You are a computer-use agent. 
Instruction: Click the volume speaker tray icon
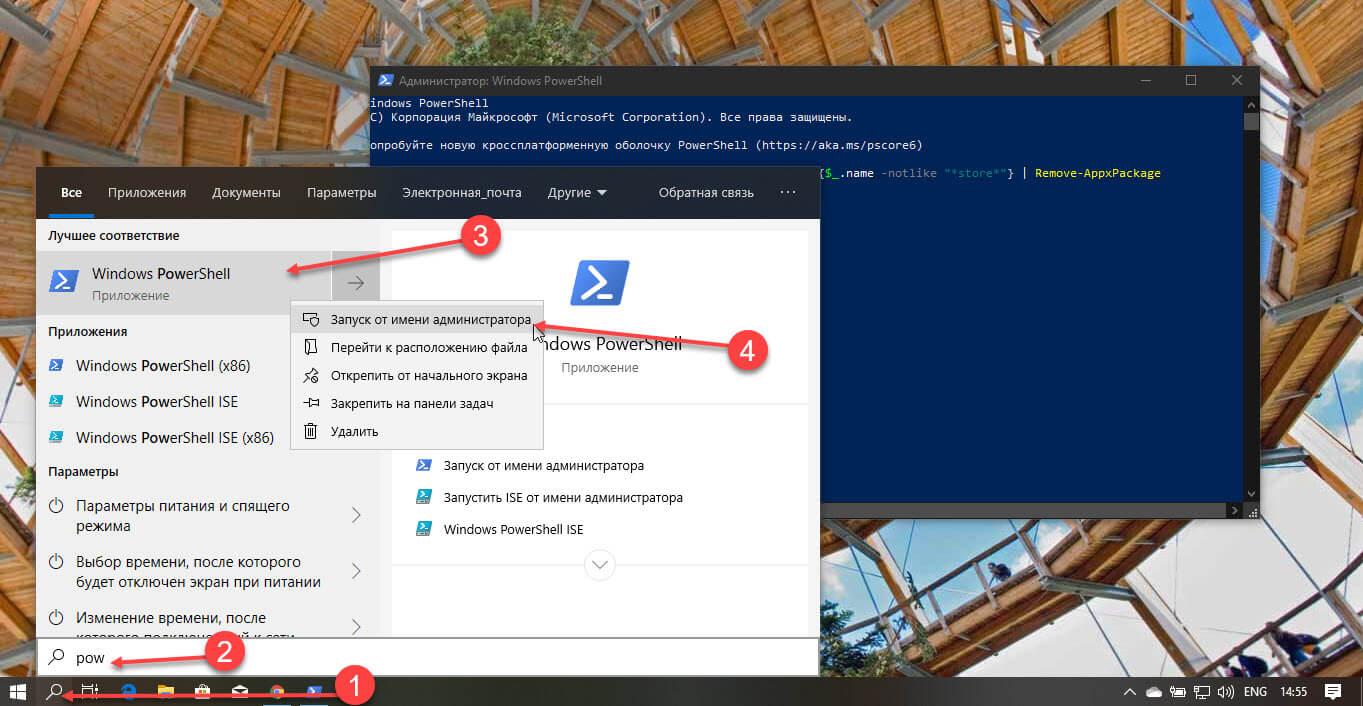pos(1225,692)
